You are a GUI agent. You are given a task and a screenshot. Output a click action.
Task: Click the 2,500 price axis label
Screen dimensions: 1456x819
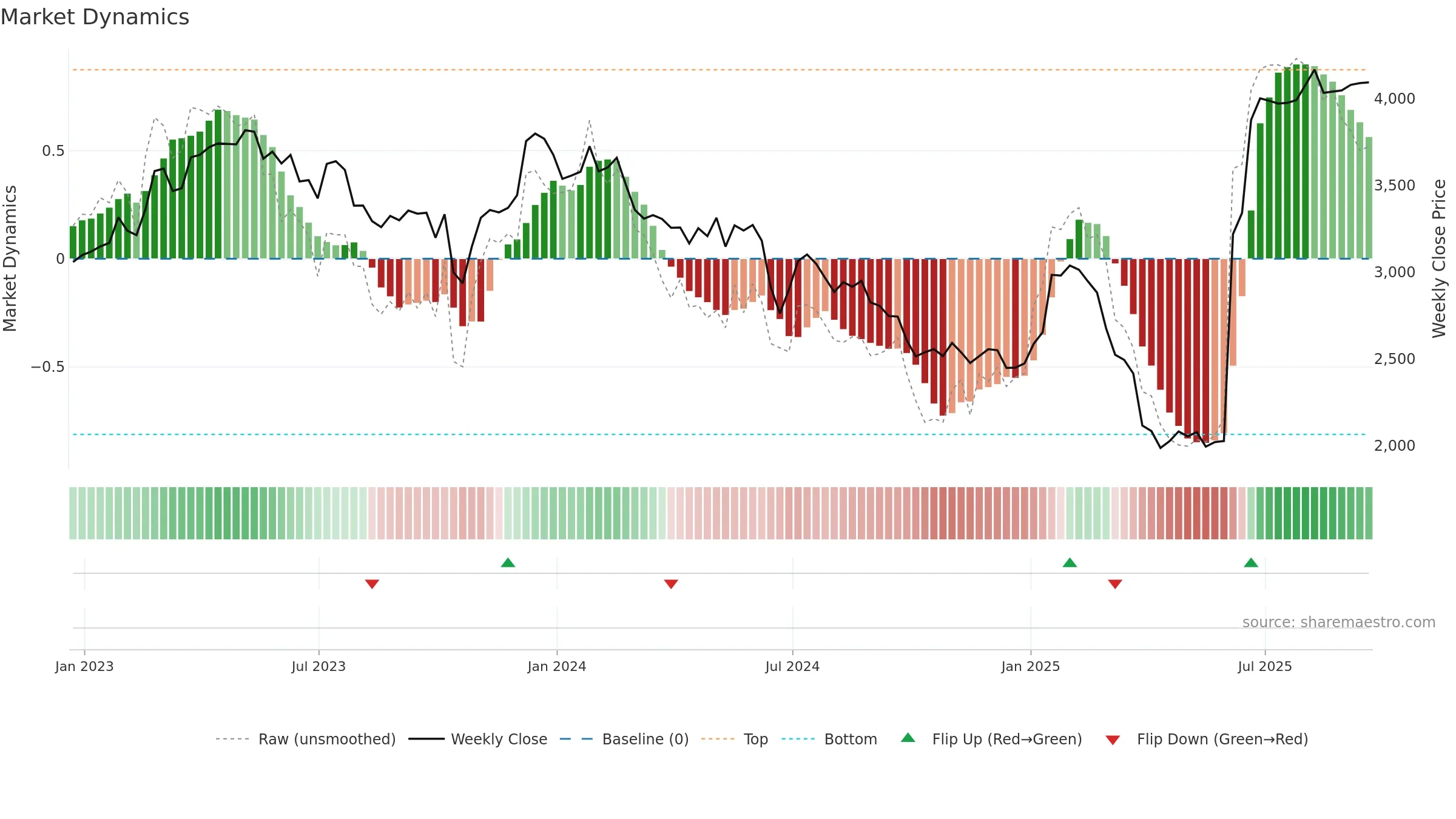1395,359
